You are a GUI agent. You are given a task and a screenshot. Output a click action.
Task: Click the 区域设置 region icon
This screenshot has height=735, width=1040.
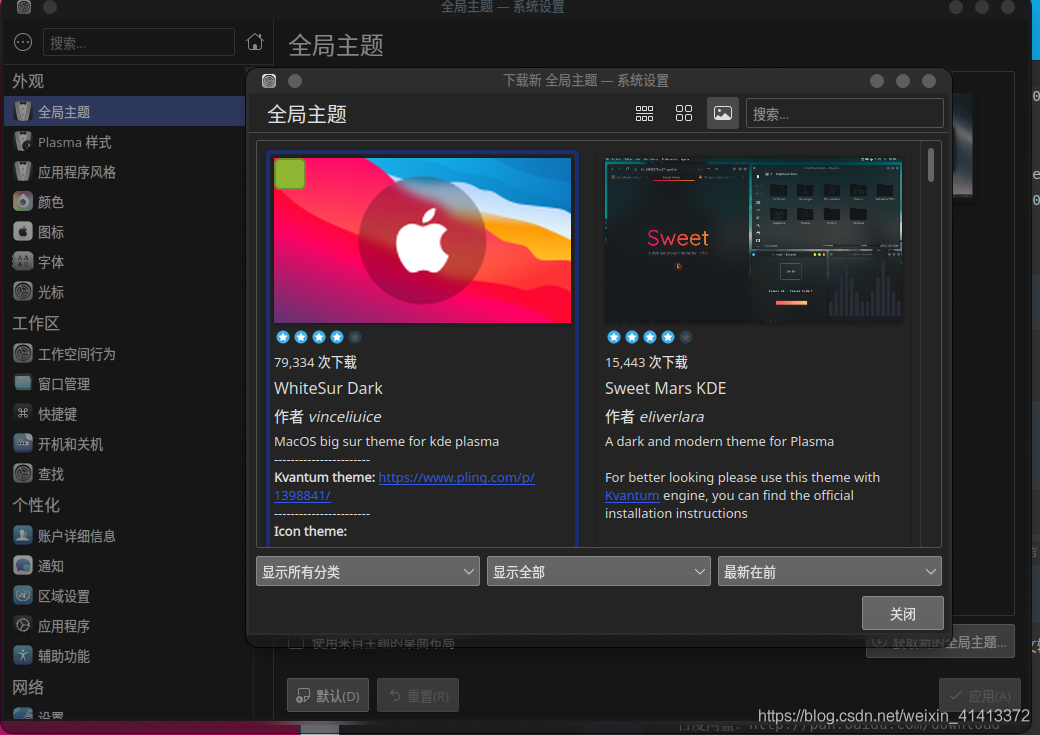[23, 596]
